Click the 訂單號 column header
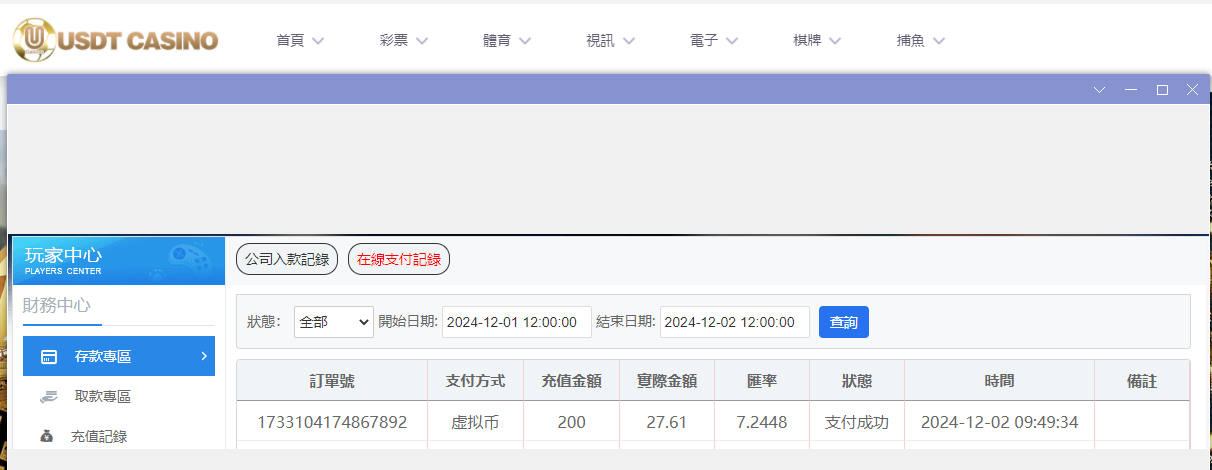This screenshot has width=1212, height=470. [332, 381]
